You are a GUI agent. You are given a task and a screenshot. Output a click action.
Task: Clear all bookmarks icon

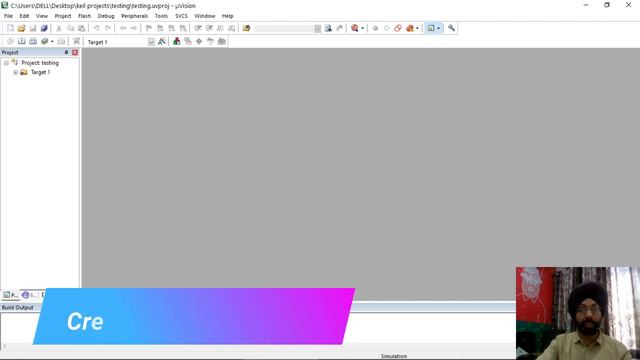pos(183,28)
